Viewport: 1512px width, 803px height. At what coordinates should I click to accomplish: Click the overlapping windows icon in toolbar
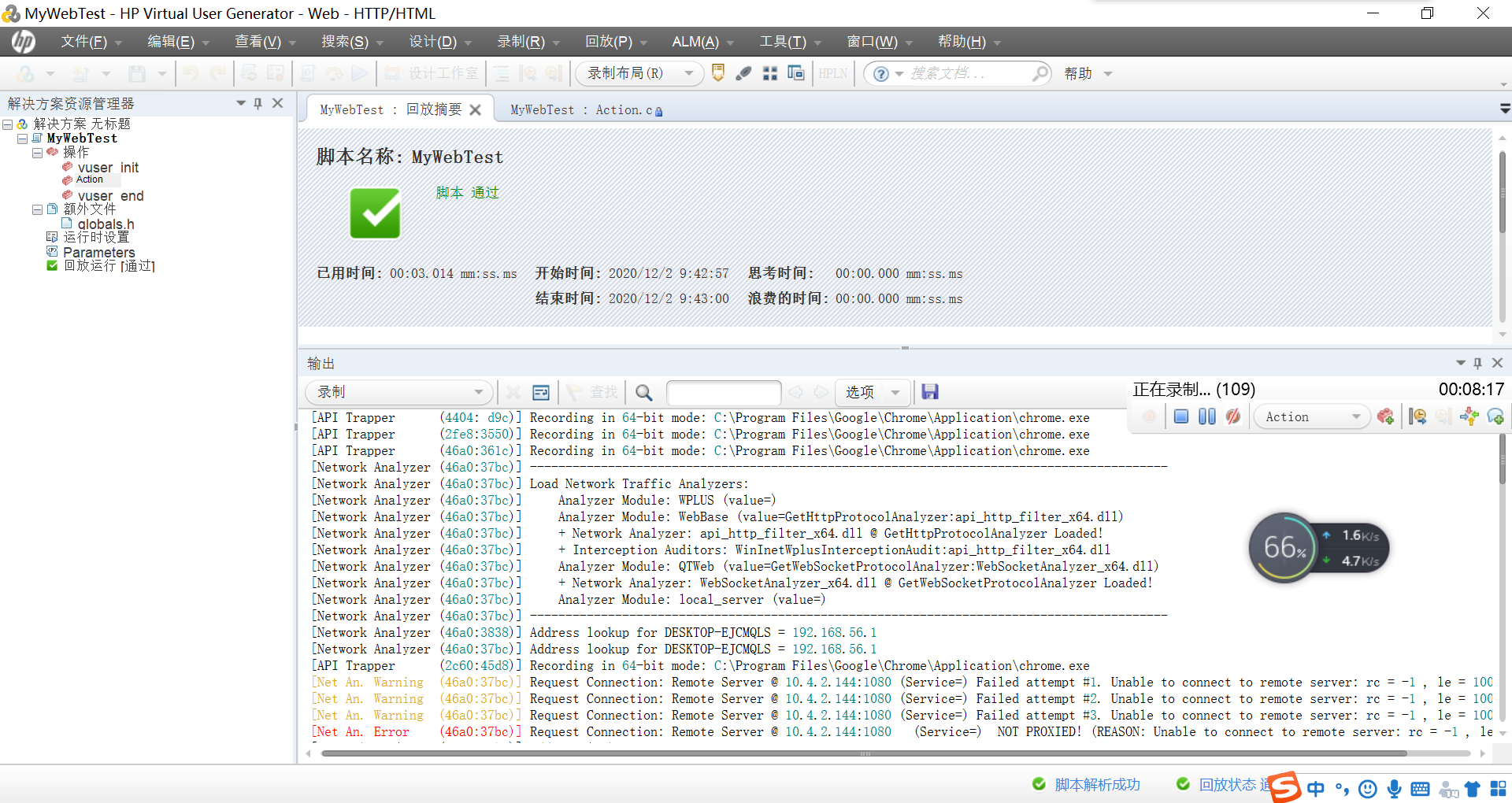tap(796, 73)
